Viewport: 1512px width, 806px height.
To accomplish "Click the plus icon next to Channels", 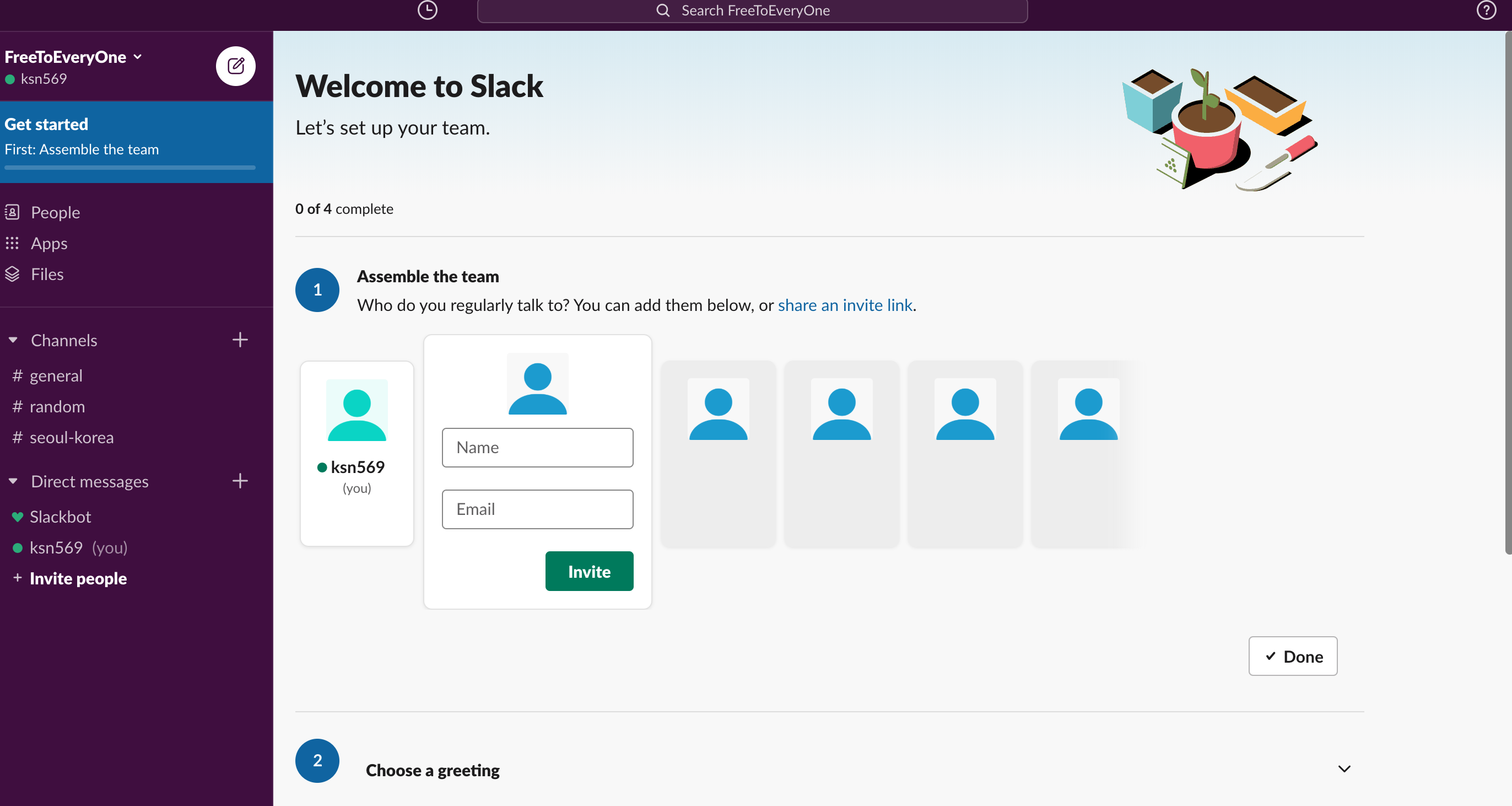I will 240,340.
